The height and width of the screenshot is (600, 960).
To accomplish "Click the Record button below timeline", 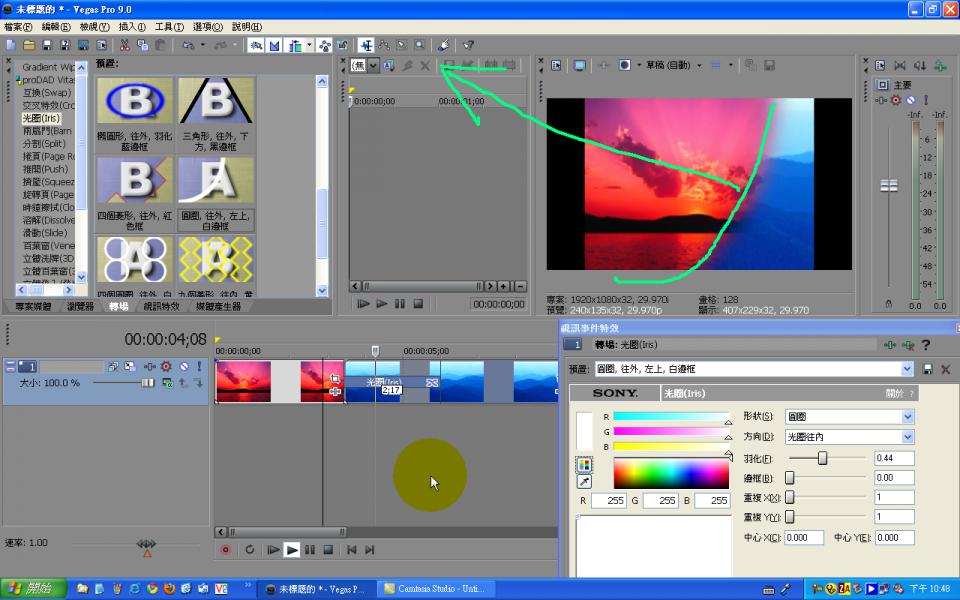I will tap(225, 549).
